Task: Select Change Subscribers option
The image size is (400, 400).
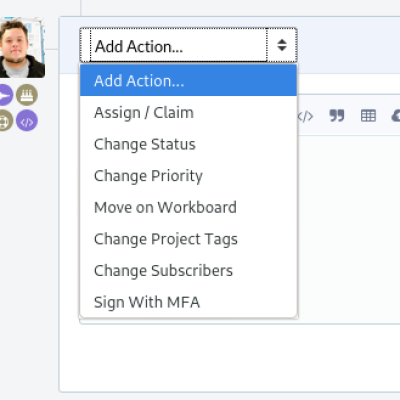Action: 188,271
